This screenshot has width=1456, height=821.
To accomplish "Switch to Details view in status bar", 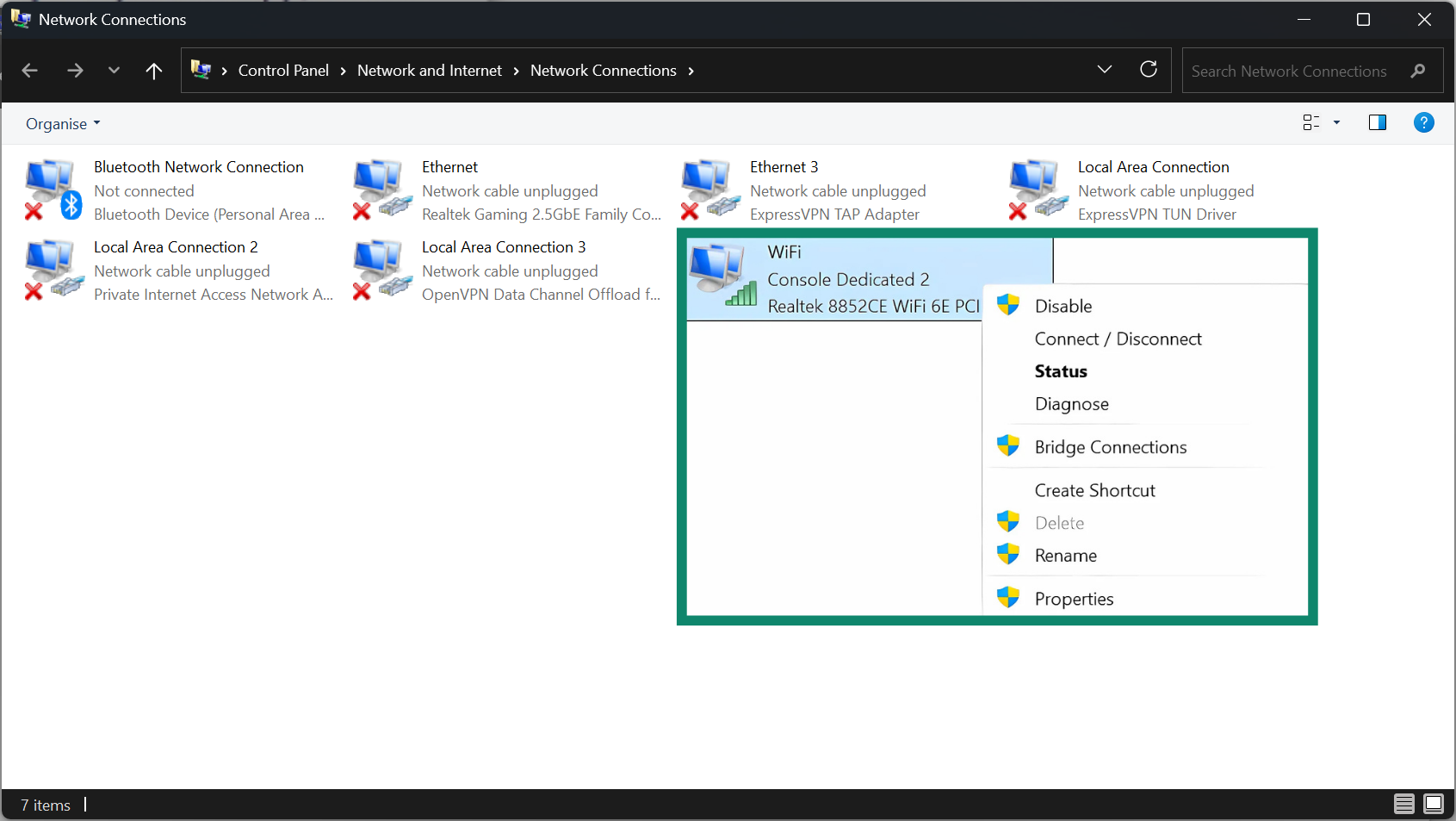I will coord(1403,804).
